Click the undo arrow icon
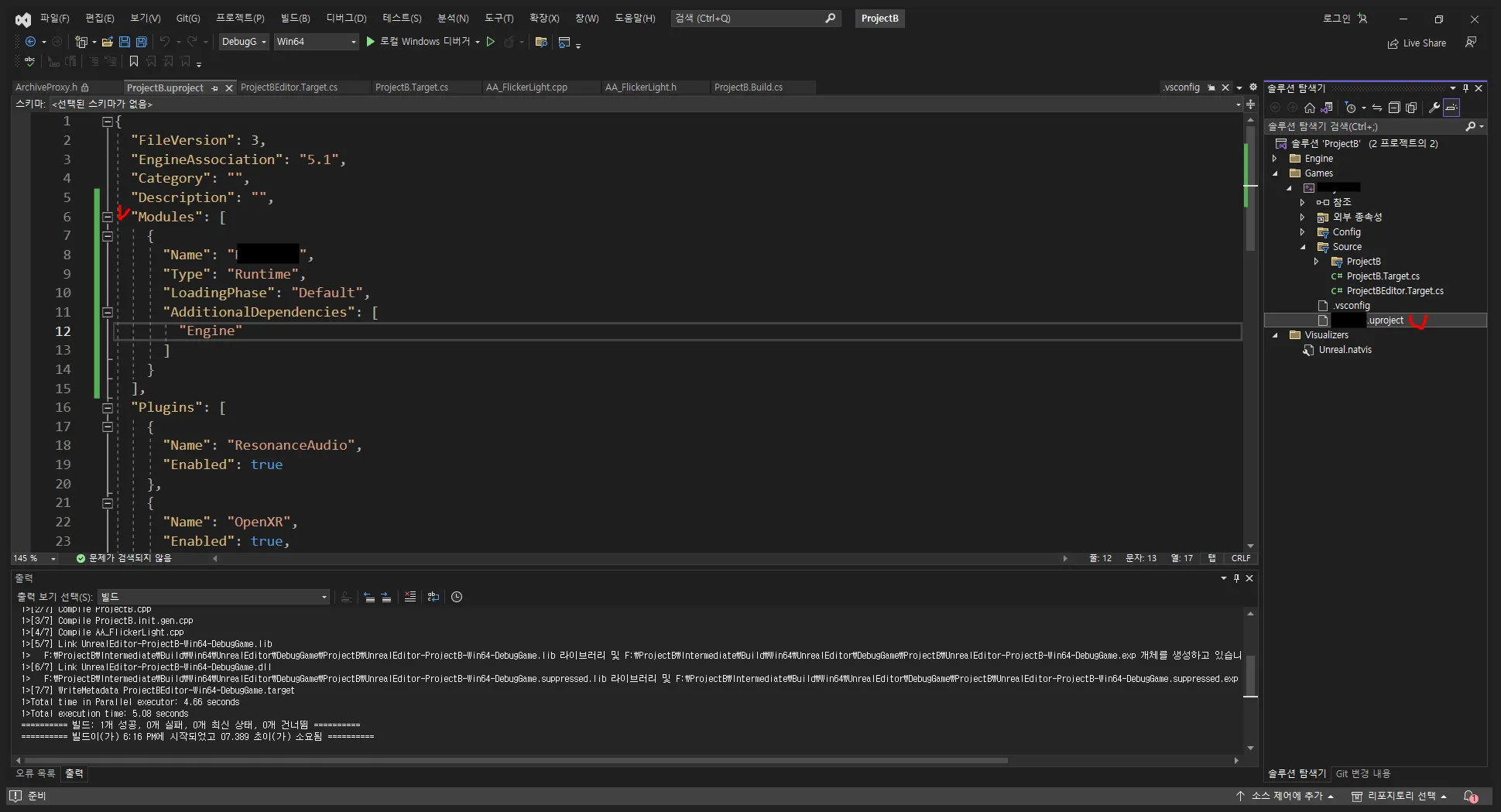Viewport: 1501px width, 812px height. click(164, 42)
